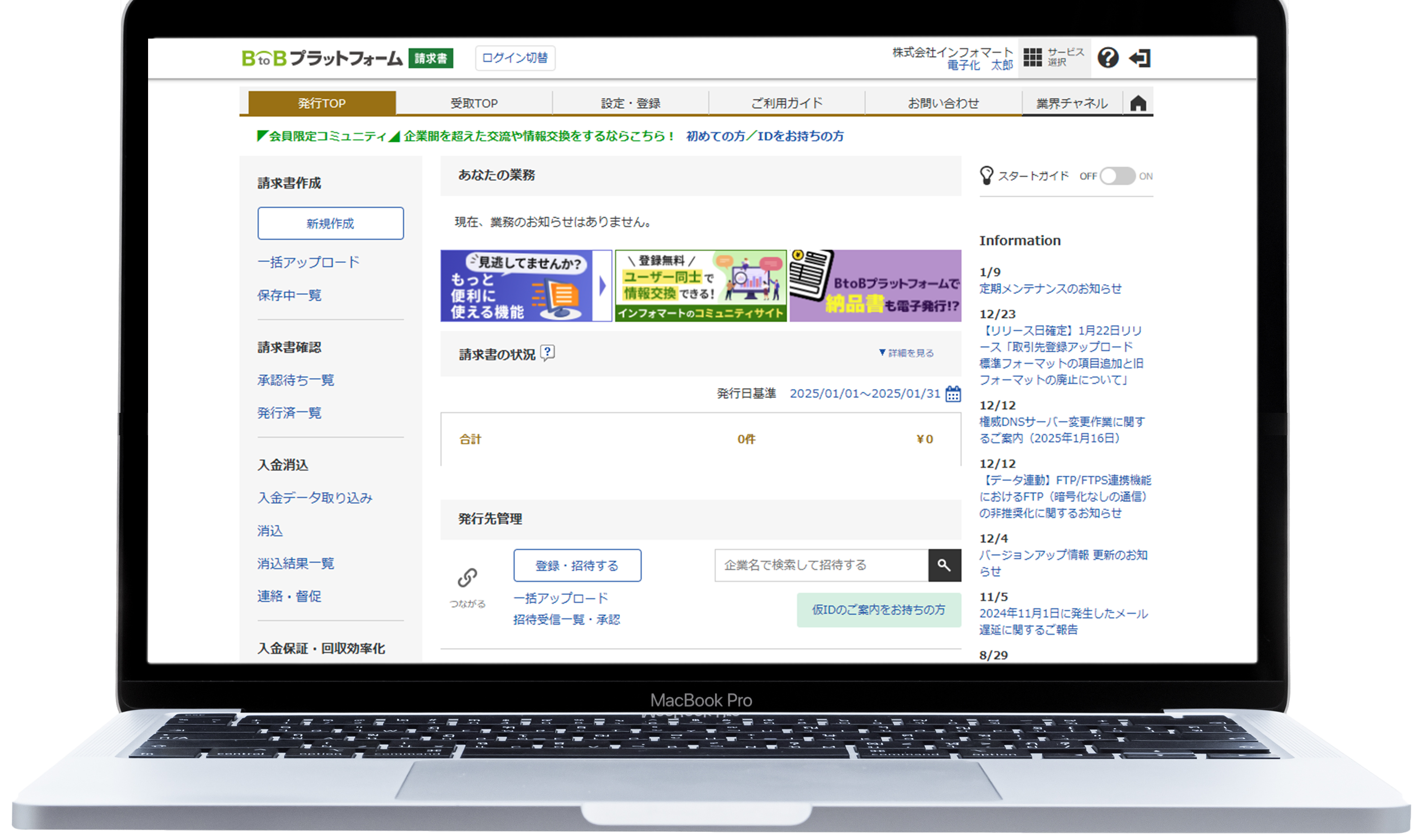Image resolution: width=1421 pixels, height=840 pixels.
Task: Click the 現在、業務のお知らせはありません text
Action: pyautogui.click(x=554, y=222)
